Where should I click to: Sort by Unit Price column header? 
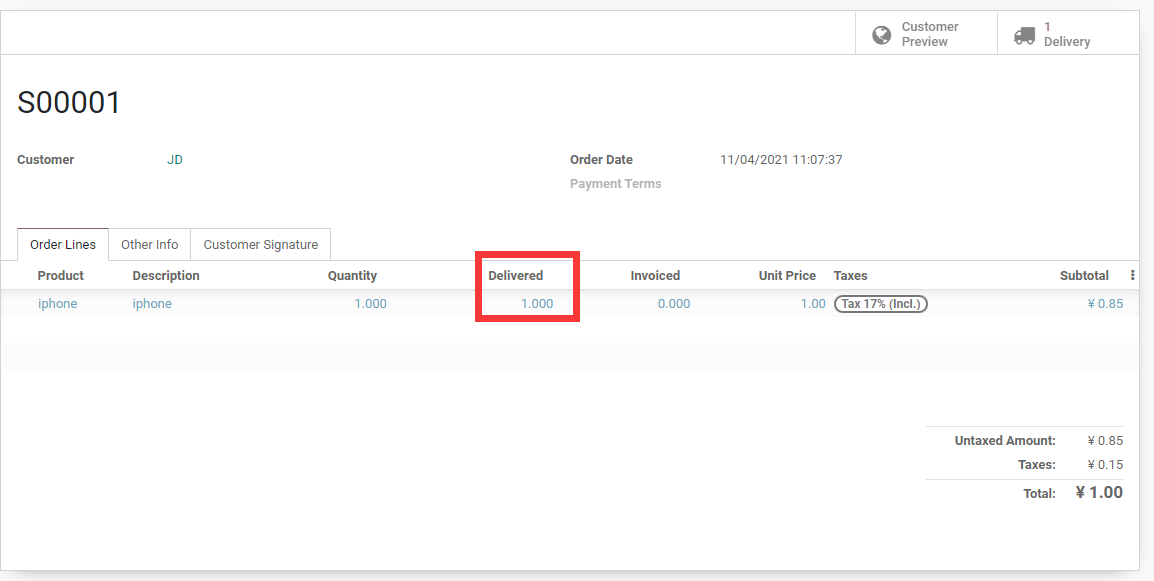pos(787,275)
